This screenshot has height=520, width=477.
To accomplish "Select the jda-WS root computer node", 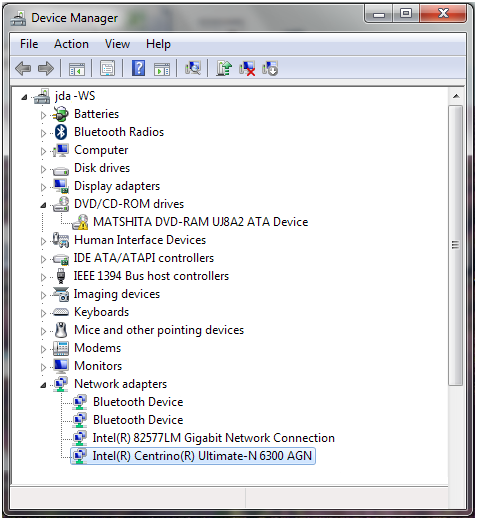I will pyautogui.click(x=75, y=96).
